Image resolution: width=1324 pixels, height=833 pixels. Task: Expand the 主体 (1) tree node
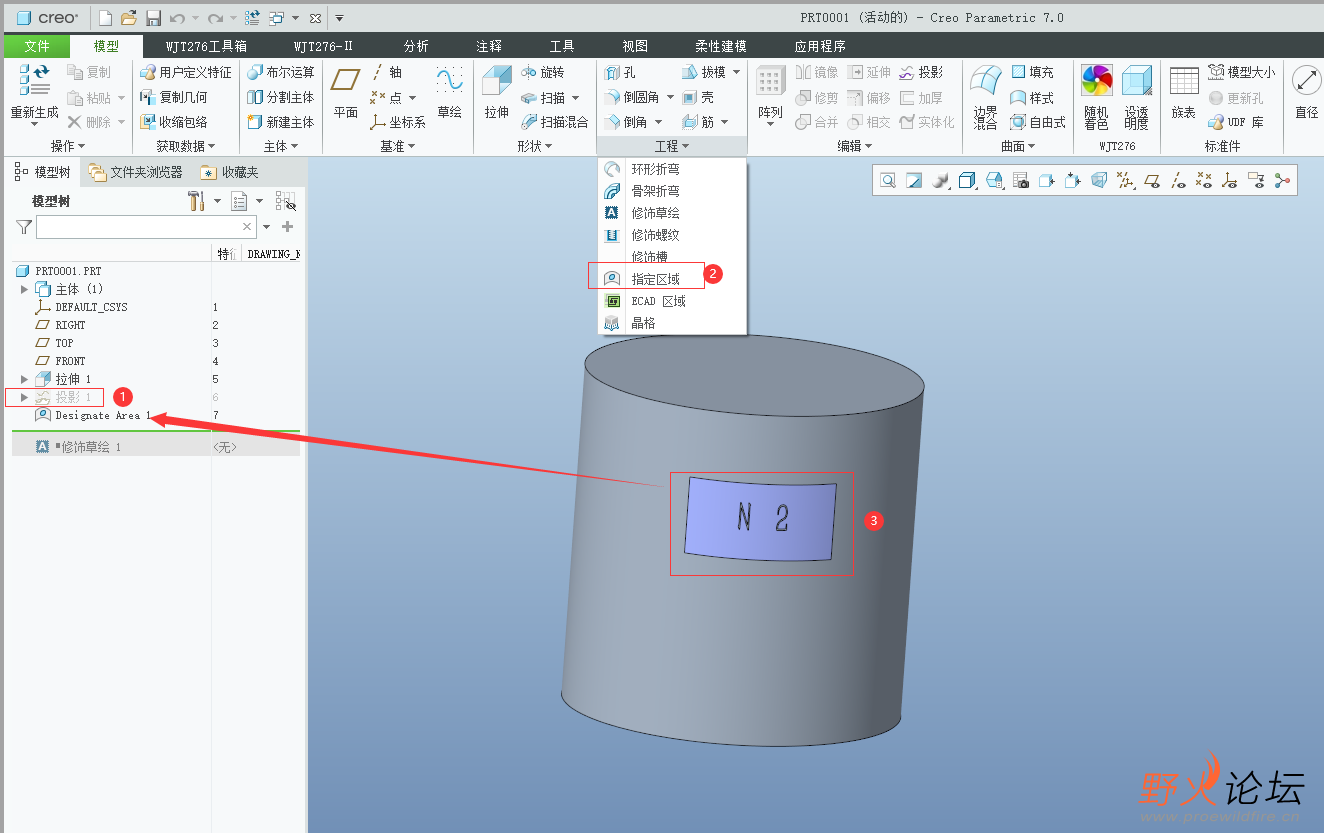click(25, 289)
